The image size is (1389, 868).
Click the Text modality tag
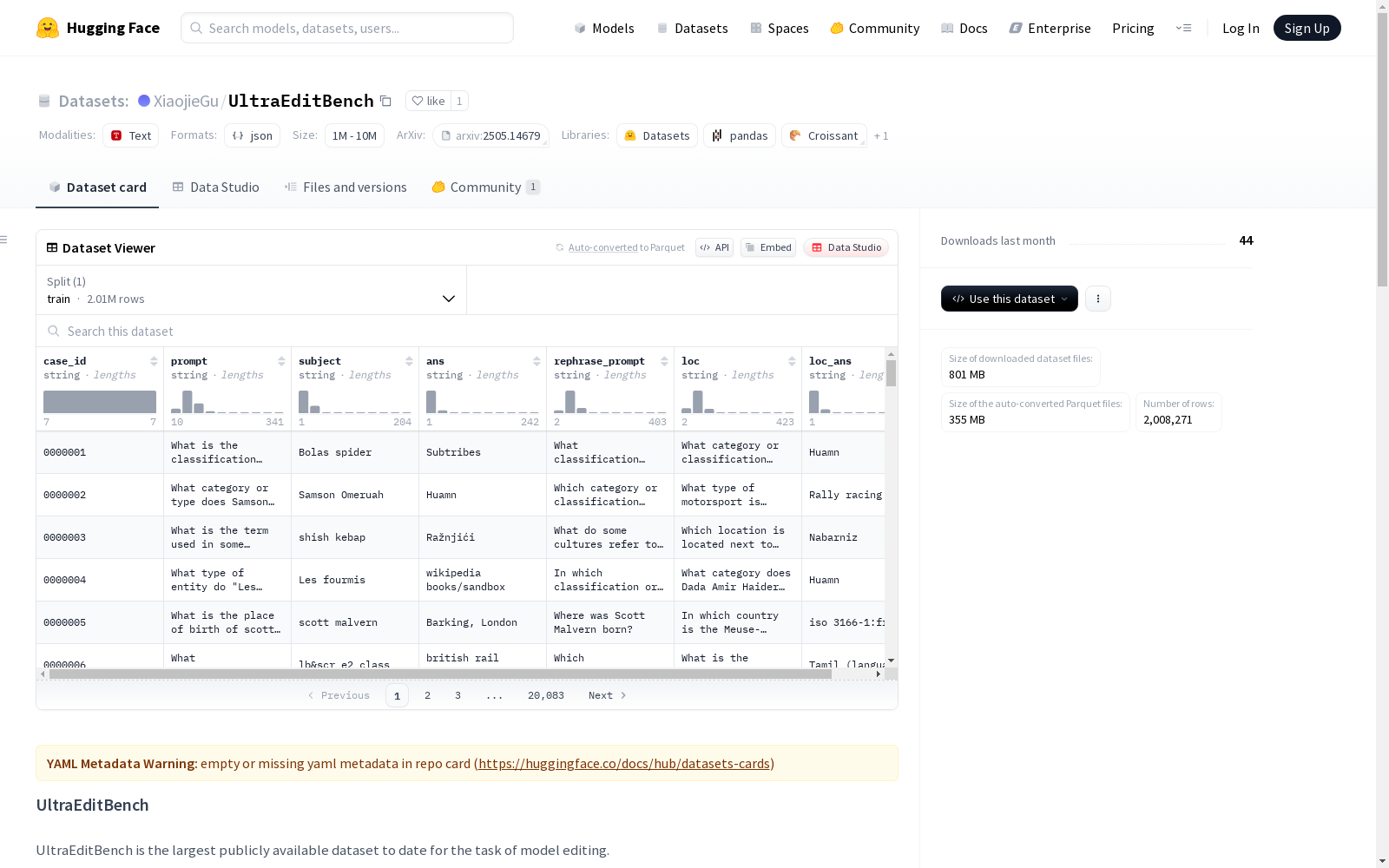[131, 135]
